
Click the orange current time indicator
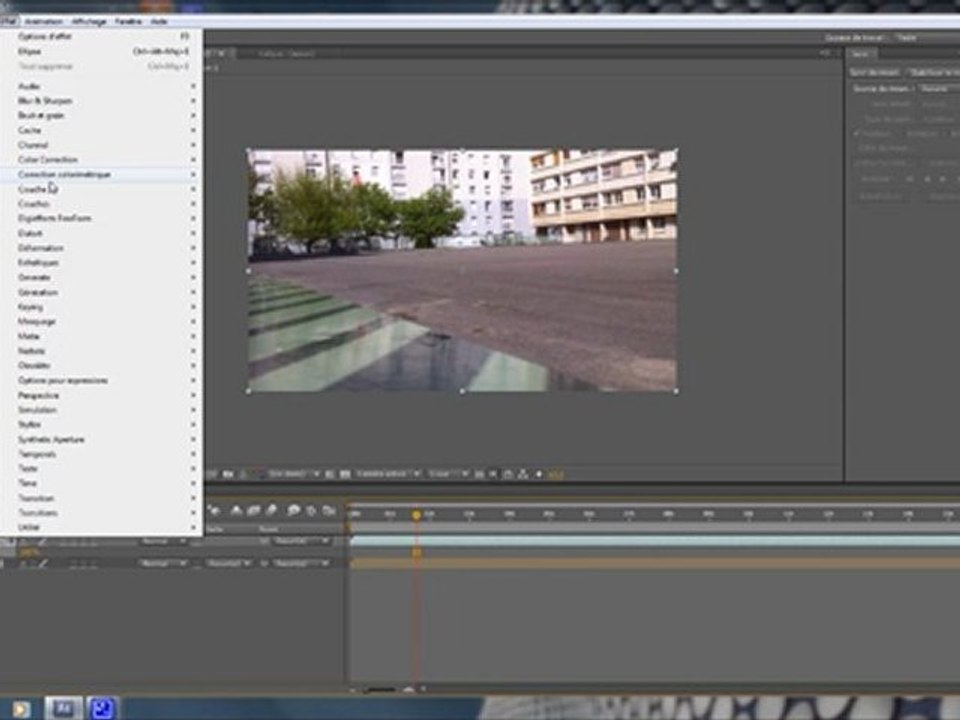click(x=416, y=516)
